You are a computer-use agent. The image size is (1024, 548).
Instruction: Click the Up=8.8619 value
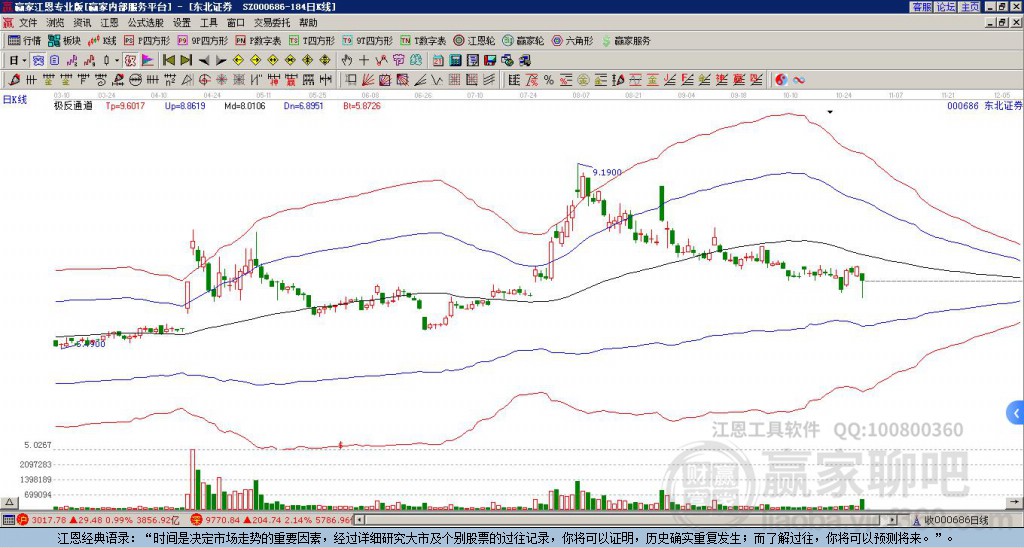pos(185,106)
